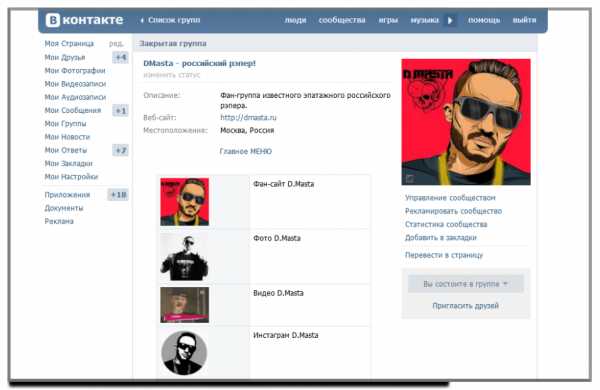600x390 pixels.
Task: Click the music player play icon
Action: point(450,20)
